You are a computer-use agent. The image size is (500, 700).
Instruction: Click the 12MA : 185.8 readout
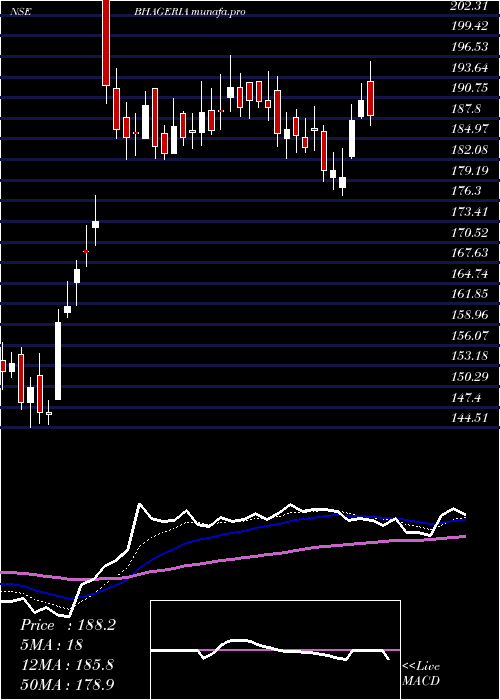point(67,665)
